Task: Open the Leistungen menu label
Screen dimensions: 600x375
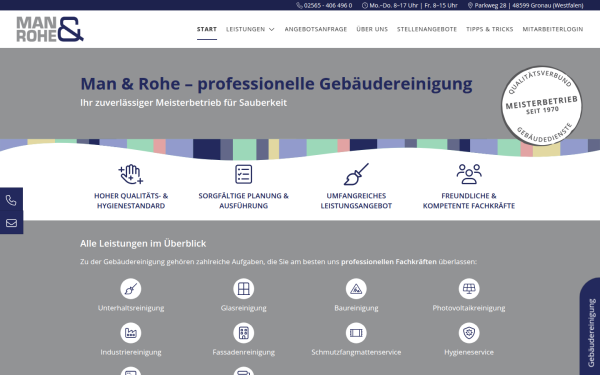Action: pyautogui.click(x=245, y=29)
